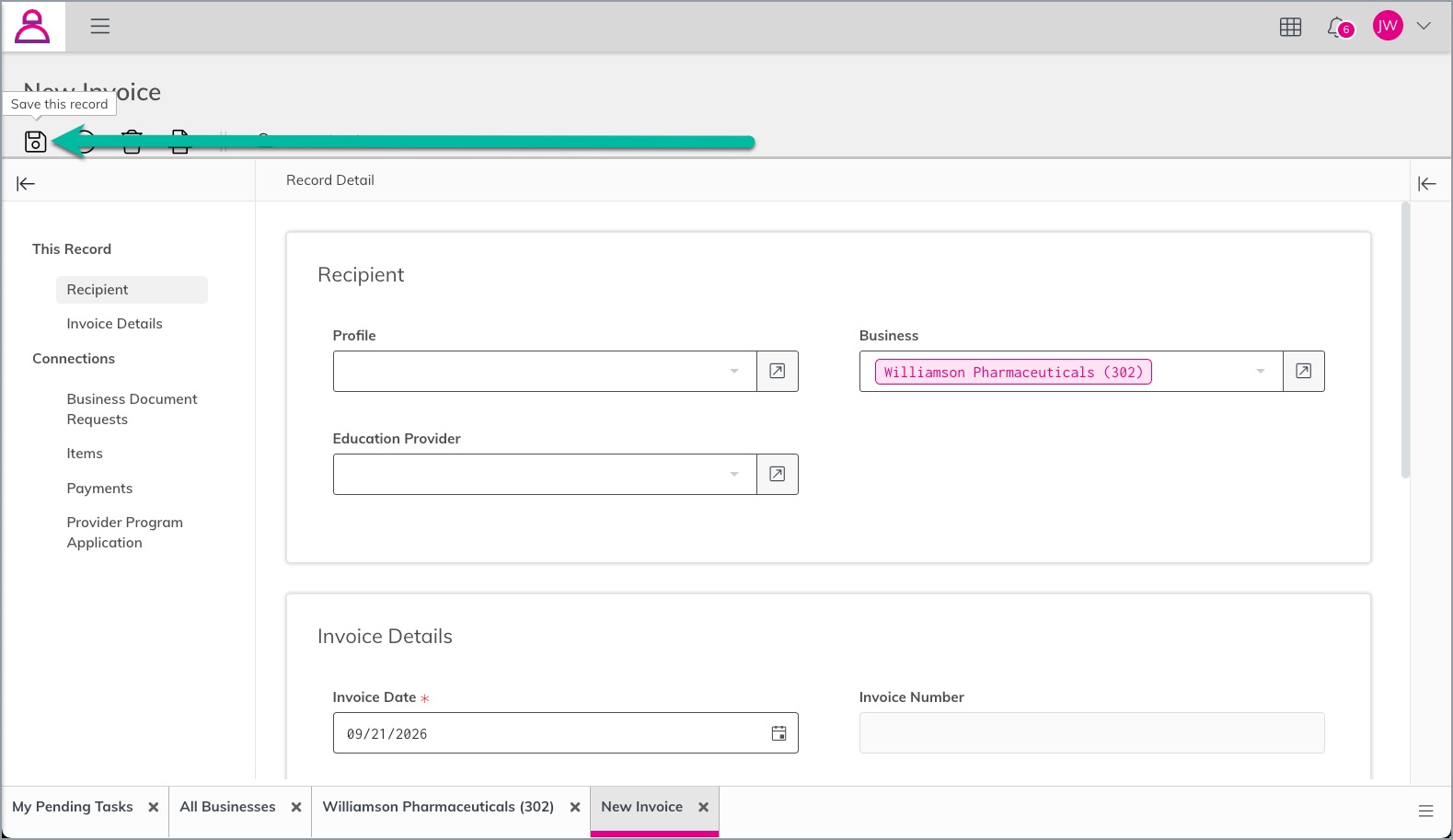Switch to the Williamson Pharmaceuticals (302) tab
1453x840 pixels.
click(438, 807)
